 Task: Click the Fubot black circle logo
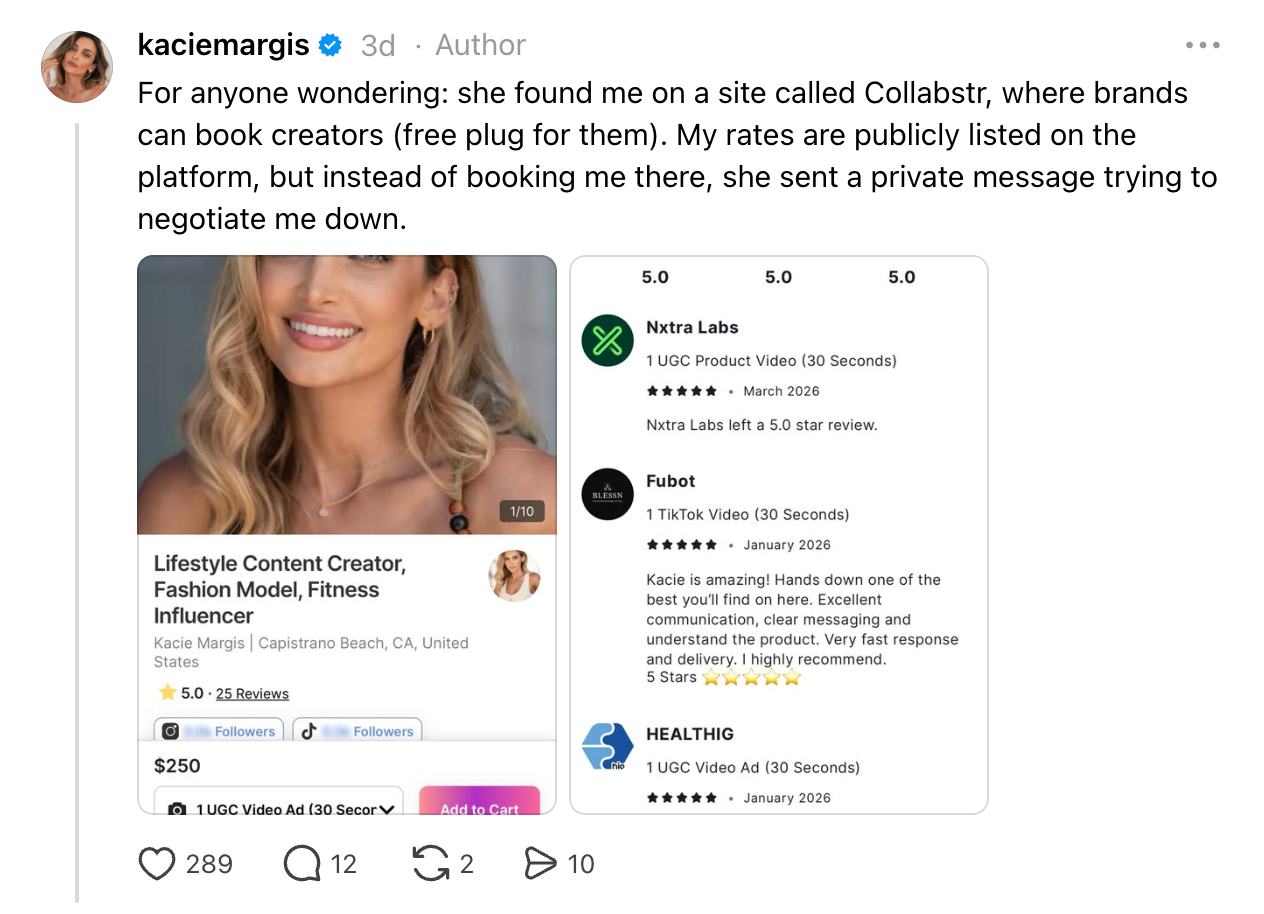[608, 494]
